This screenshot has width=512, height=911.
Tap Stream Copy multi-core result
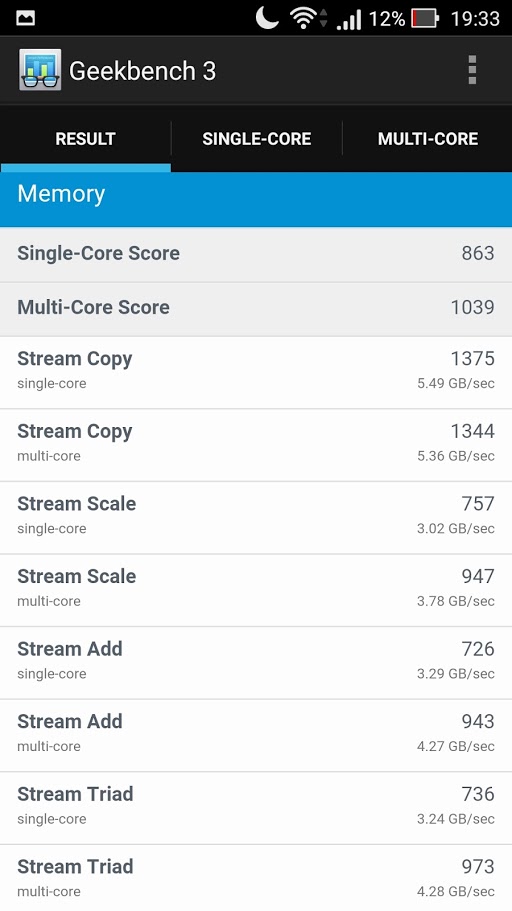click(x=256, y=444)
